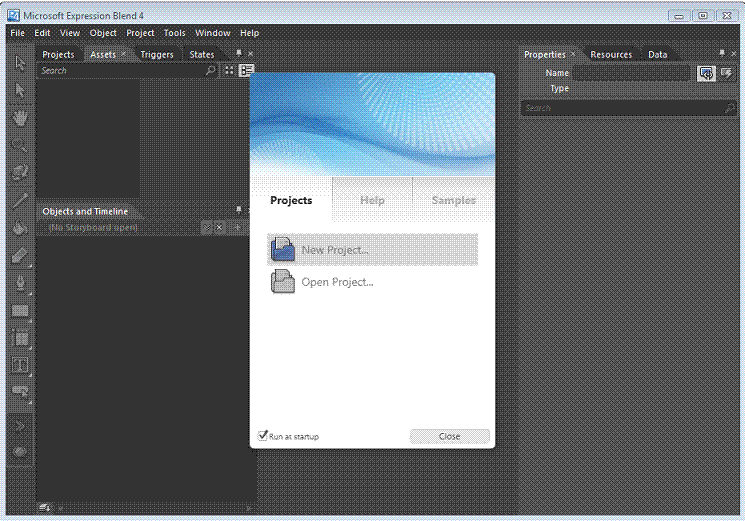Viewport: 745px width, 521px height.
Task: Select the Grid layout panel tool
Action: tap(20, 338)
